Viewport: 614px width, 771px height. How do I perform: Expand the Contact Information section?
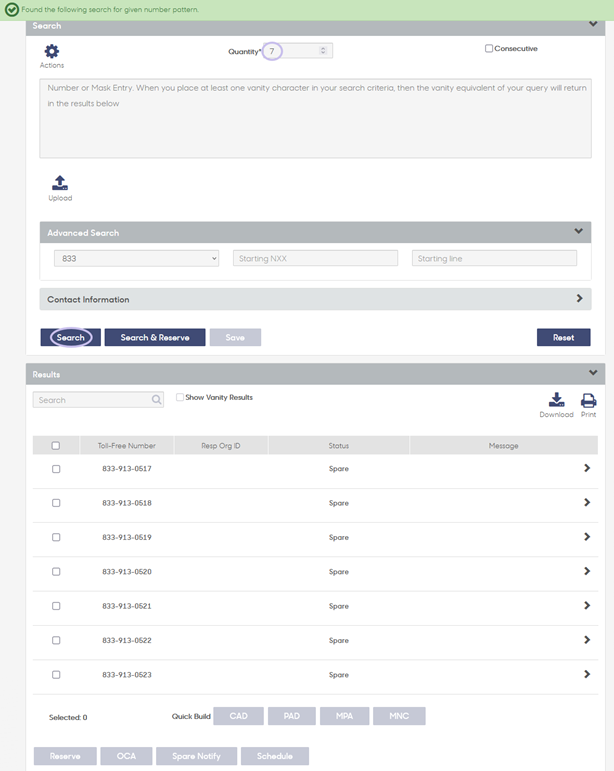[x=315, y=299]
